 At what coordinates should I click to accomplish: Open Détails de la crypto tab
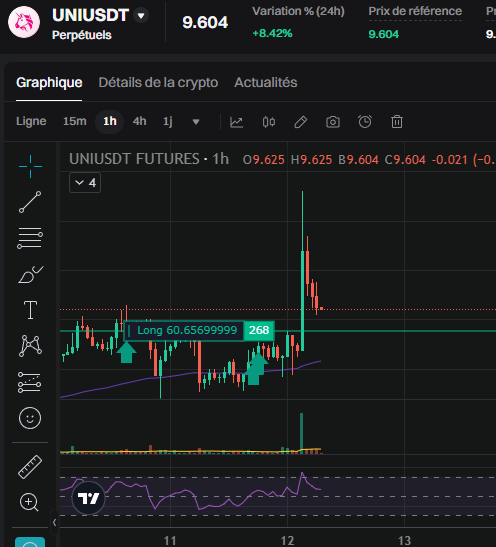click(158, 83)
